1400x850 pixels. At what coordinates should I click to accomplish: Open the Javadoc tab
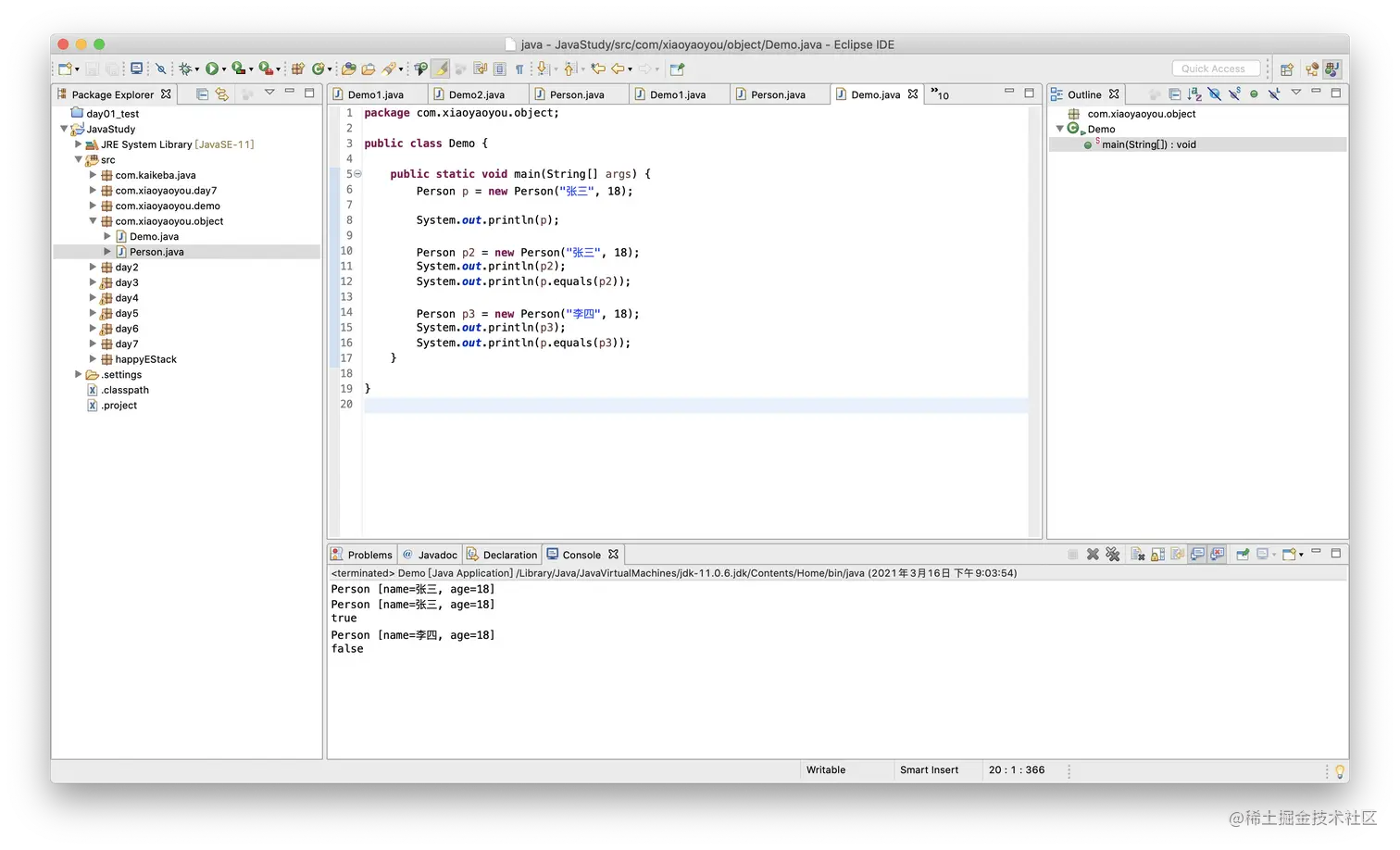(431, 555)
